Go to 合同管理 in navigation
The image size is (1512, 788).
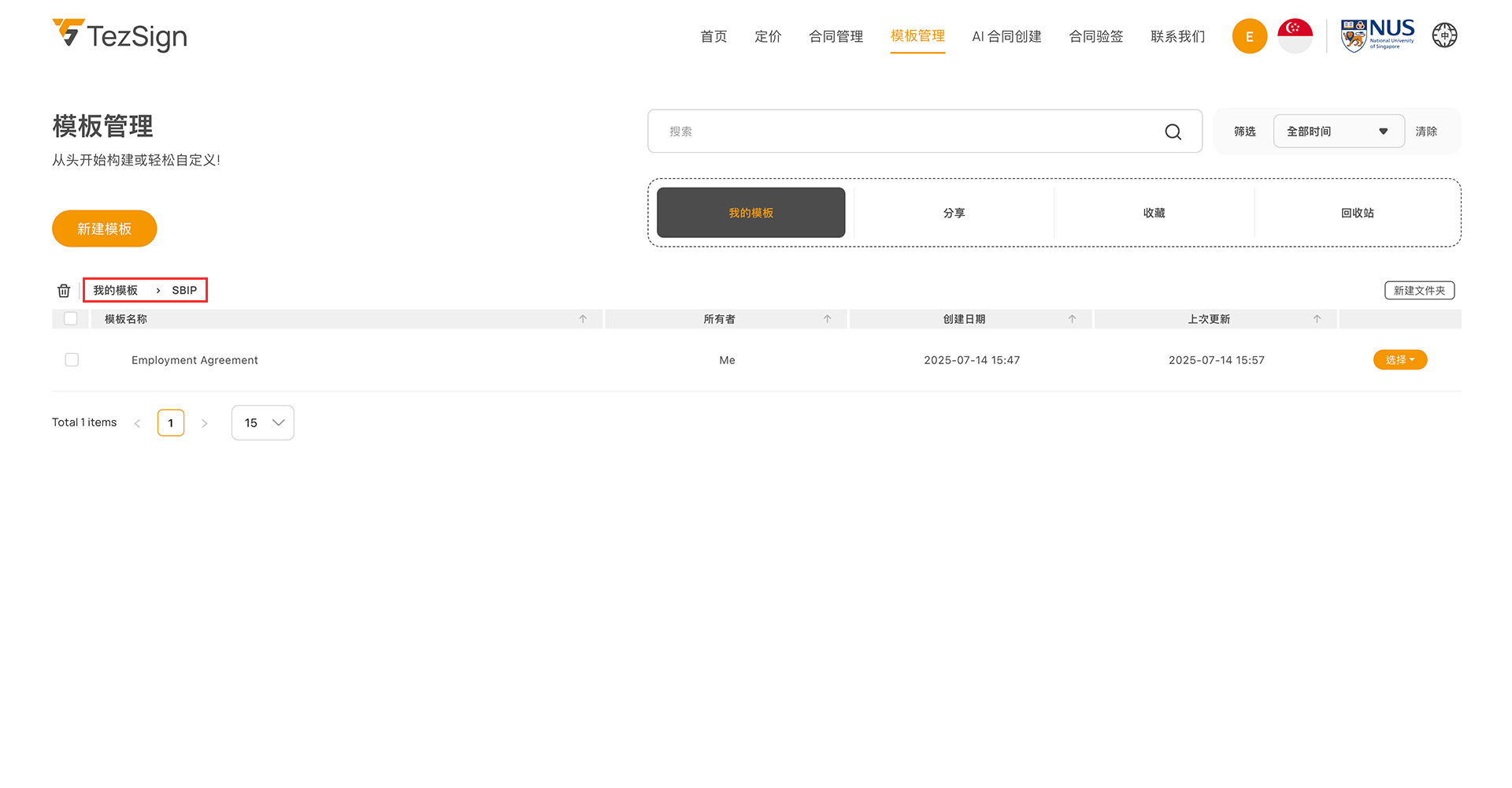pyautogui.click(x=836, y=36)
